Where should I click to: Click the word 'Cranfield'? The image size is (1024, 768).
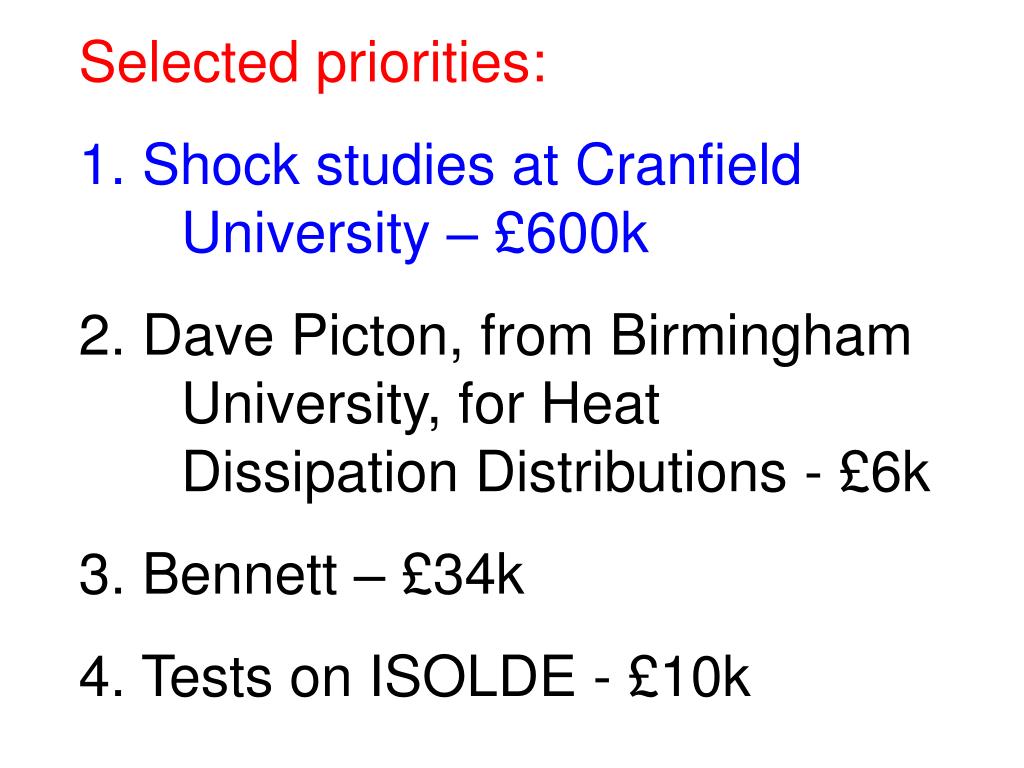(688, 165)
